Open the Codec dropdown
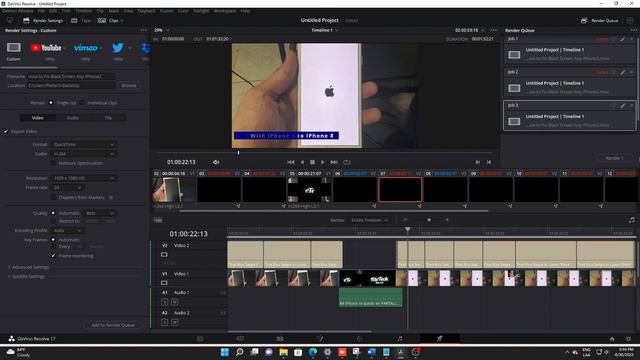Viewport: 640px width, 360px height. tap(84, 154)
